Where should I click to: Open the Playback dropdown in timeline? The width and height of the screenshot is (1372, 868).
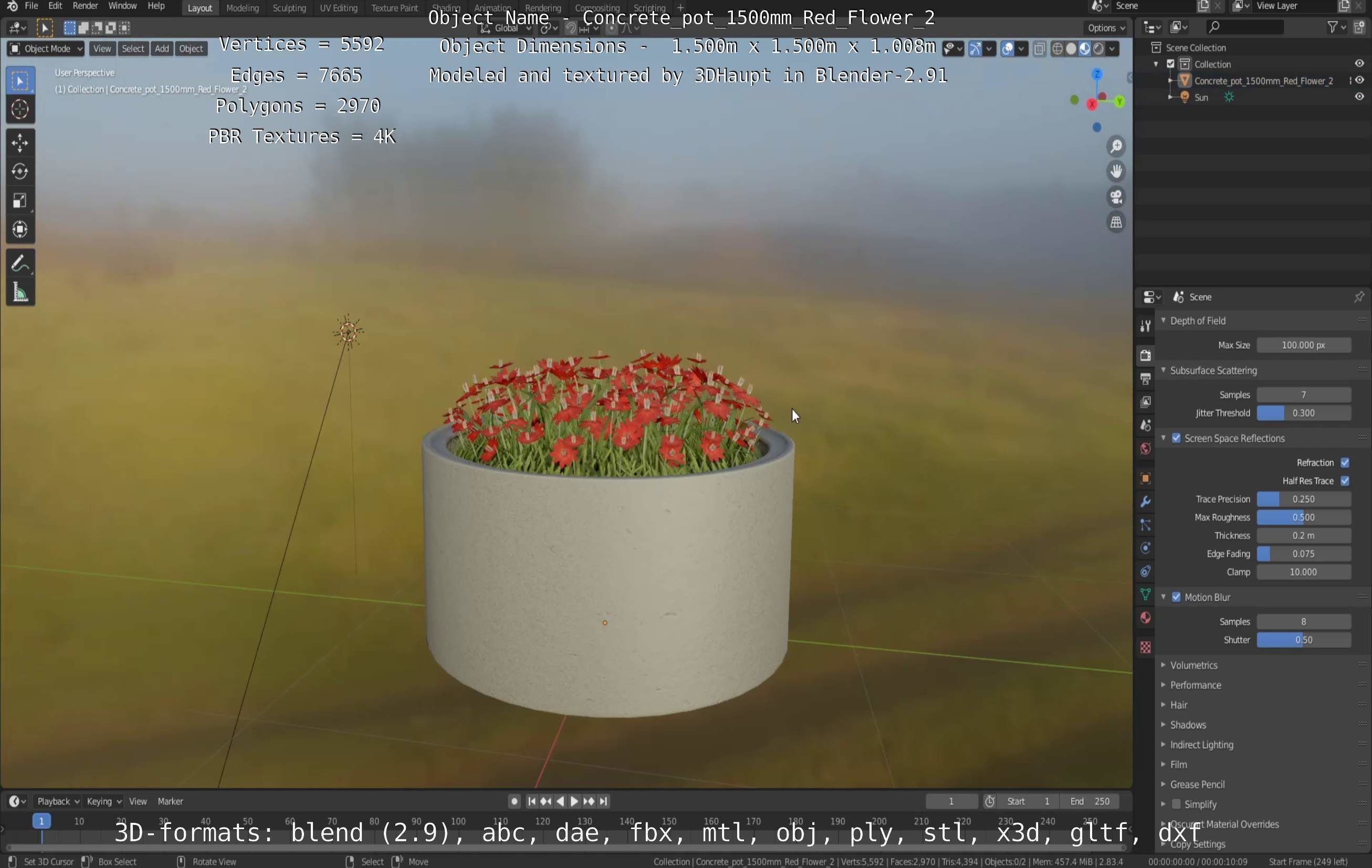(x=58, y=801)
